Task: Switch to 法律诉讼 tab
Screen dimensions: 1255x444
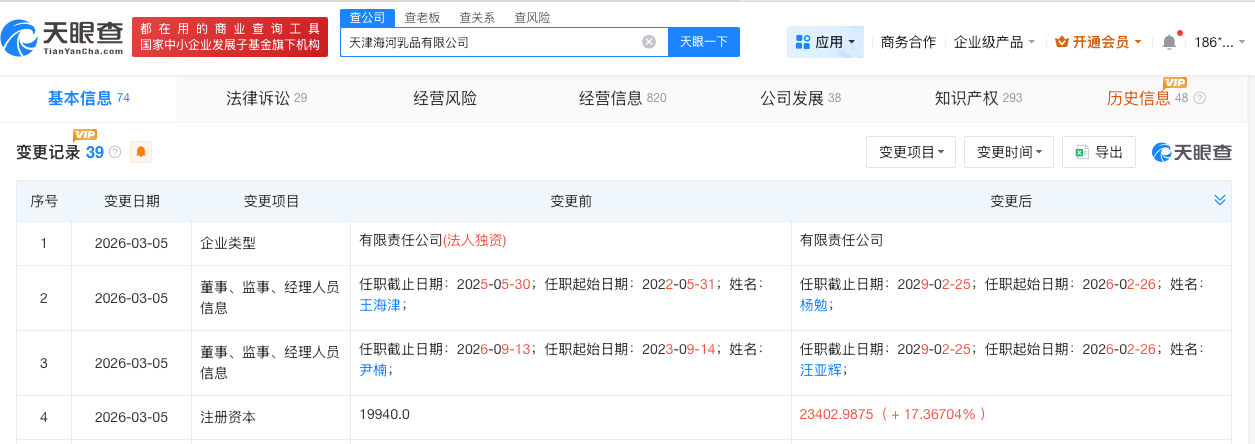Action: point(266,98)
